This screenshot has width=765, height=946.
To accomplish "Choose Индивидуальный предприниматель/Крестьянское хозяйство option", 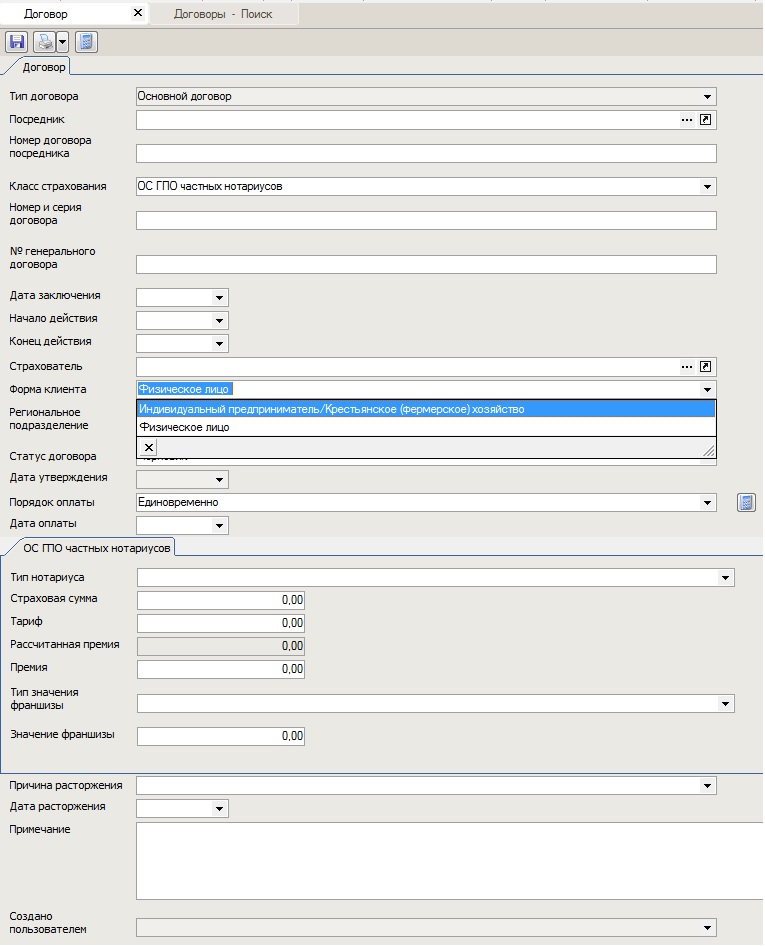I will pos(331,409).
